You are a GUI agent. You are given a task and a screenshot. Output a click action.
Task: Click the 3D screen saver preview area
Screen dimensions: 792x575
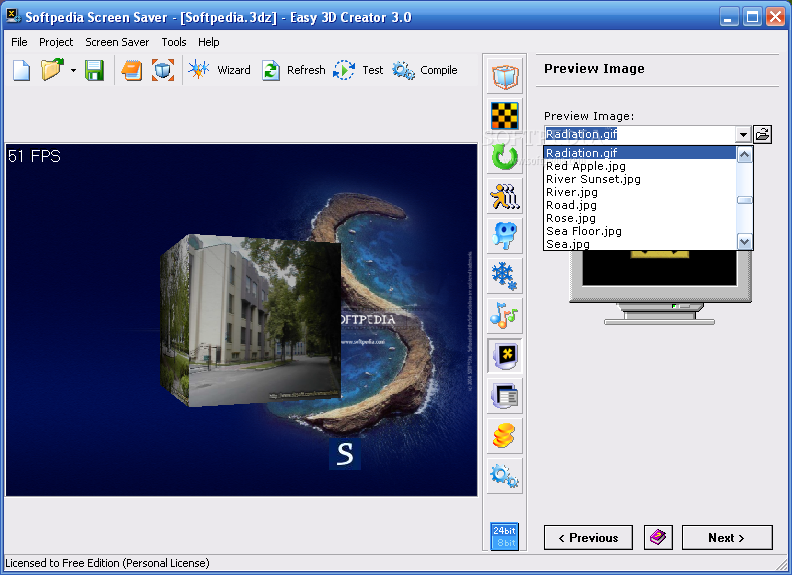pyautogui.click(x=241, y=320)
